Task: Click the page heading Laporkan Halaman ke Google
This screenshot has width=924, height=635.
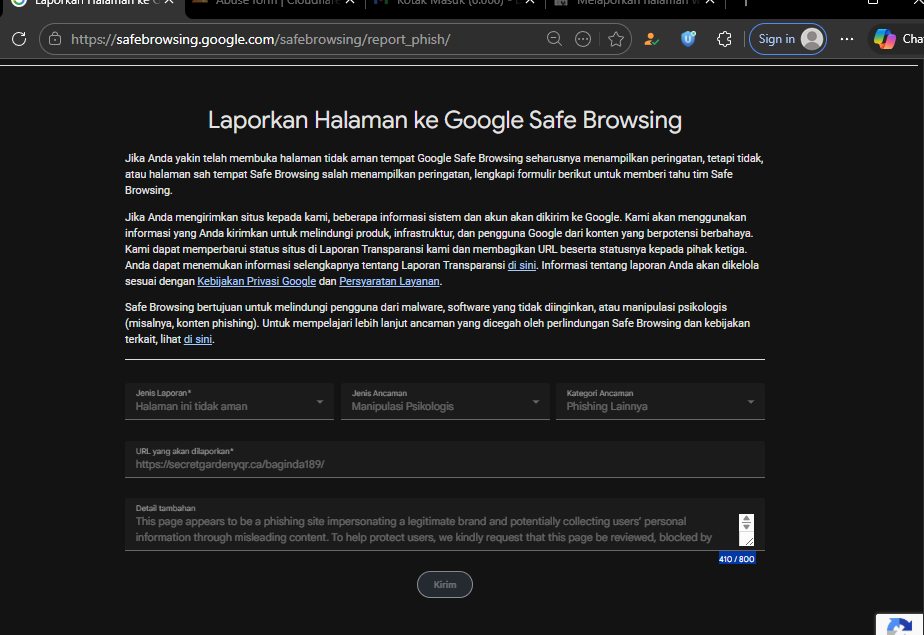Action: pos(445,120)
